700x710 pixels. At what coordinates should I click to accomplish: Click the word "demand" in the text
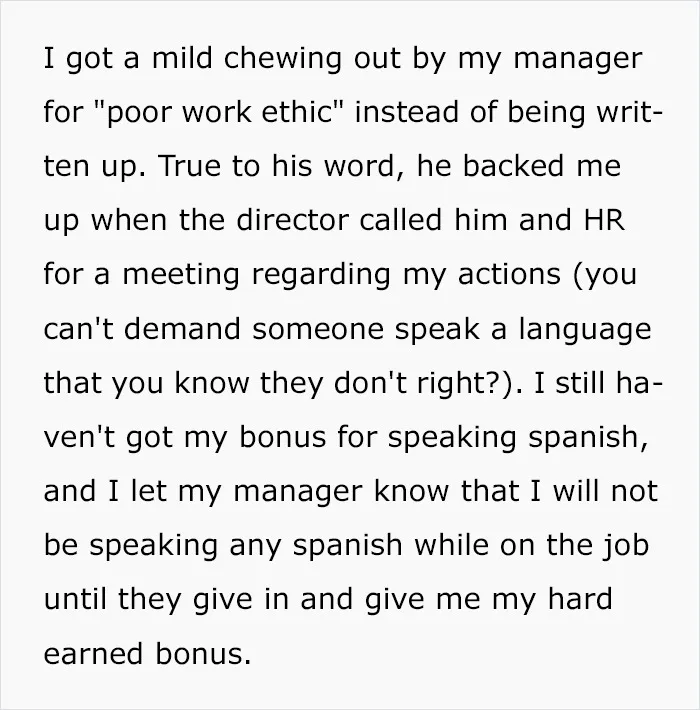(182, 328)
